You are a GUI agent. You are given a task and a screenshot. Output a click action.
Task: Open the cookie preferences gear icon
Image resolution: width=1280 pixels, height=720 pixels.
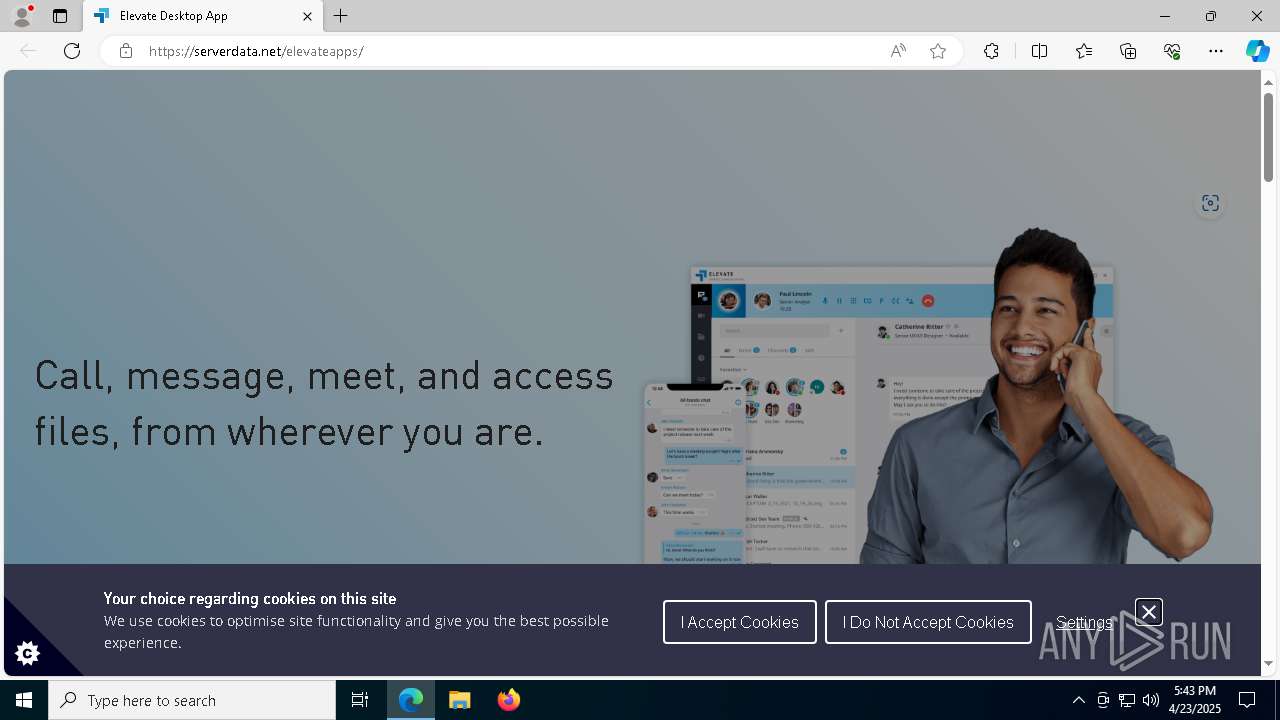point(27,653)
